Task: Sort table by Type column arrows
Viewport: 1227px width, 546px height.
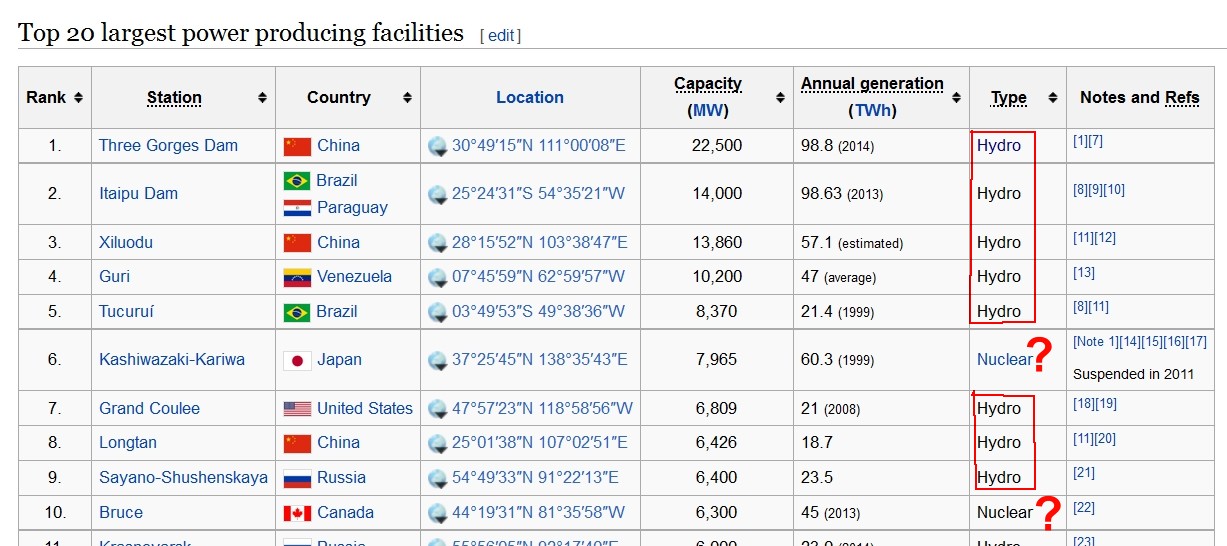Action: tap(1052, 97)
